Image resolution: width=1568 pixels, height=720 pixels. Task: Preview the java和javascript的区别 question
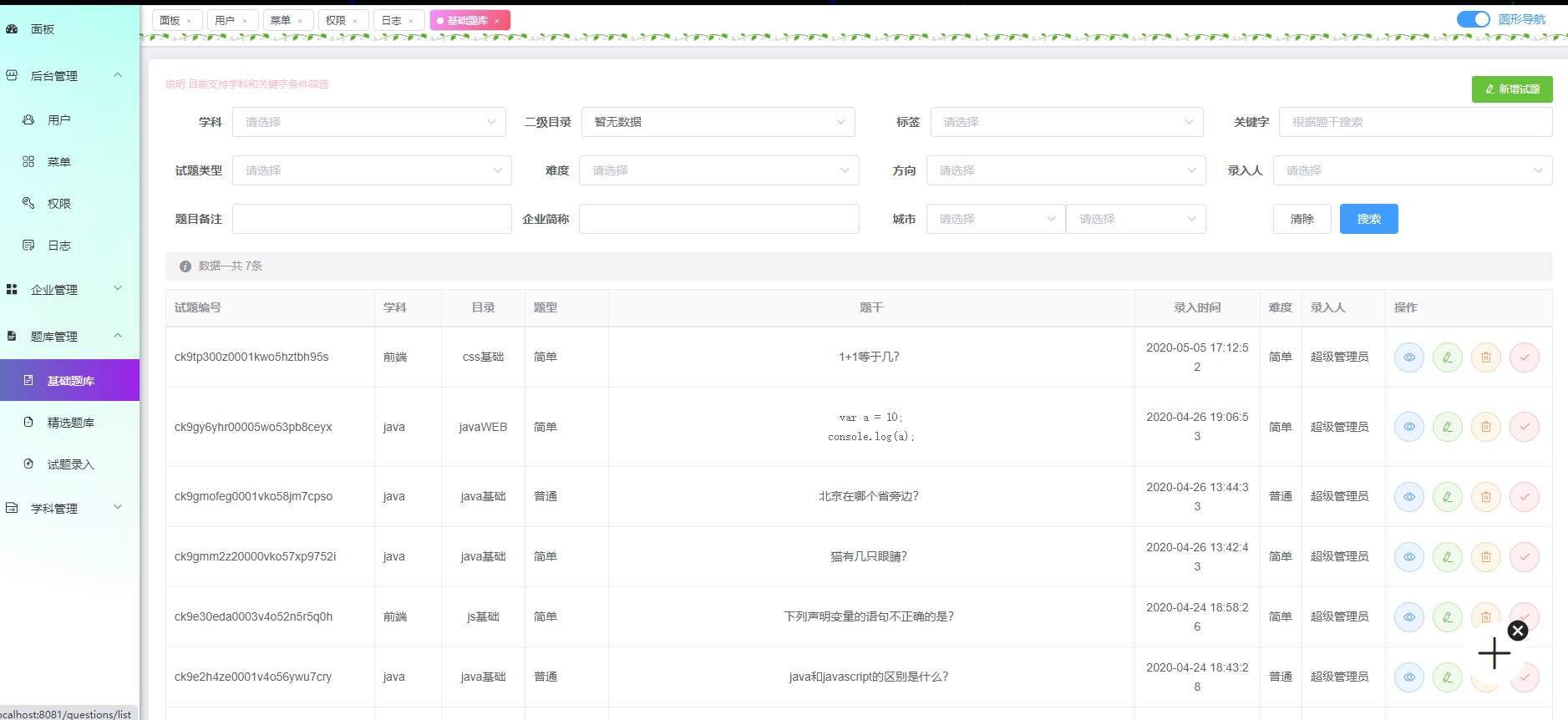point(1409,677)
